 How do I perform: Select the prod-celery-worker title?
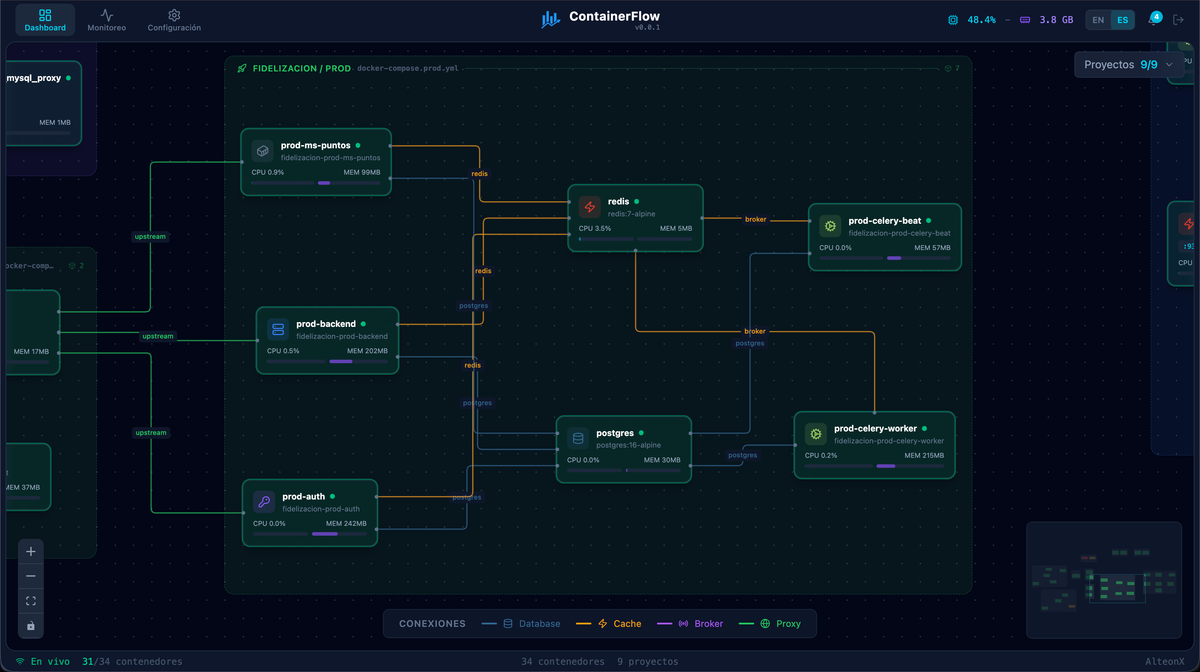point(875,428)
